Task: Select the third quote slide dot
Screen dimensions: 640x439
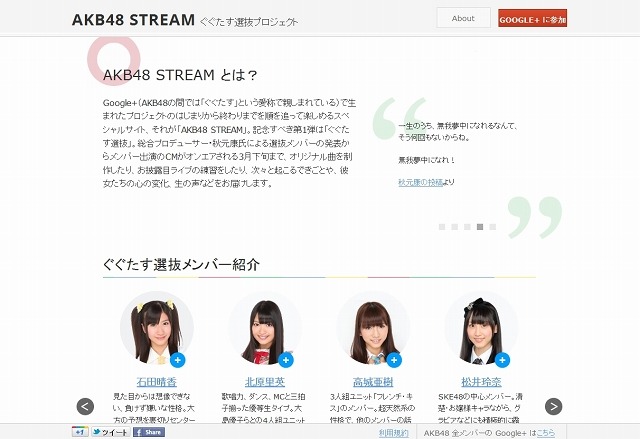Action: point(467,227)
